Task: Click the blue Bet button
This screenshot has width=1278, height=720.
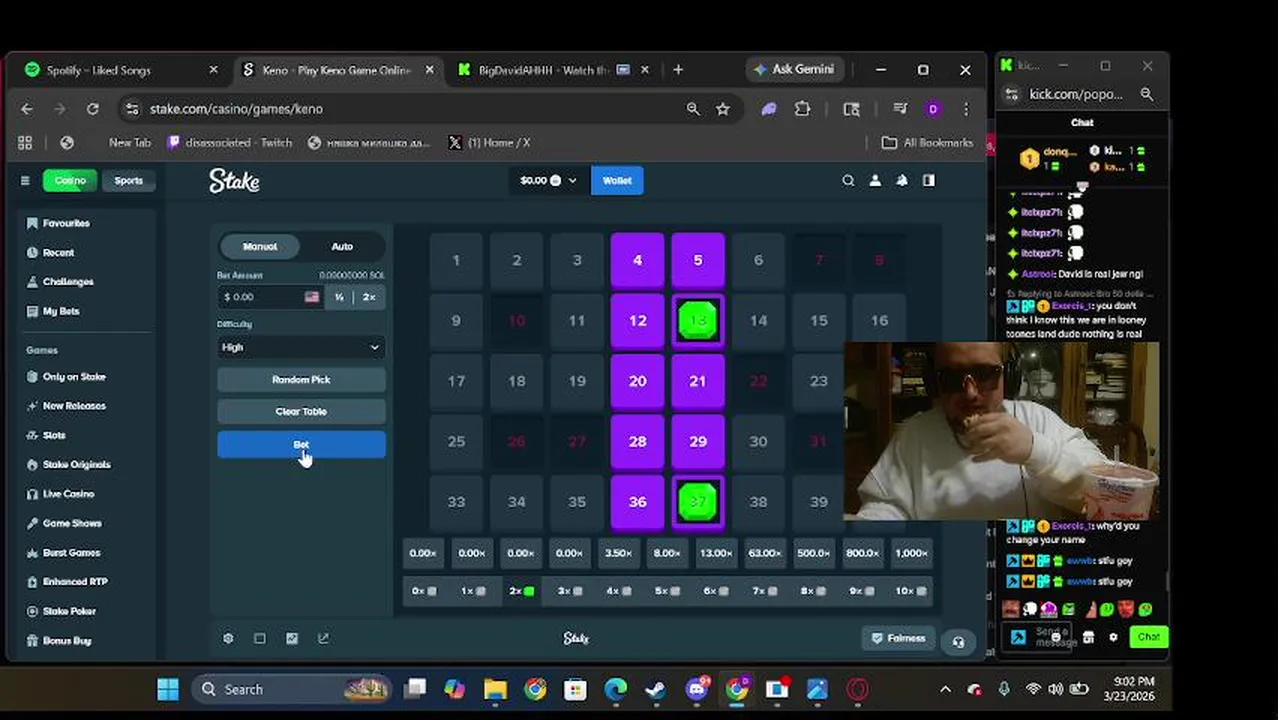Action: tap(301, 445)
